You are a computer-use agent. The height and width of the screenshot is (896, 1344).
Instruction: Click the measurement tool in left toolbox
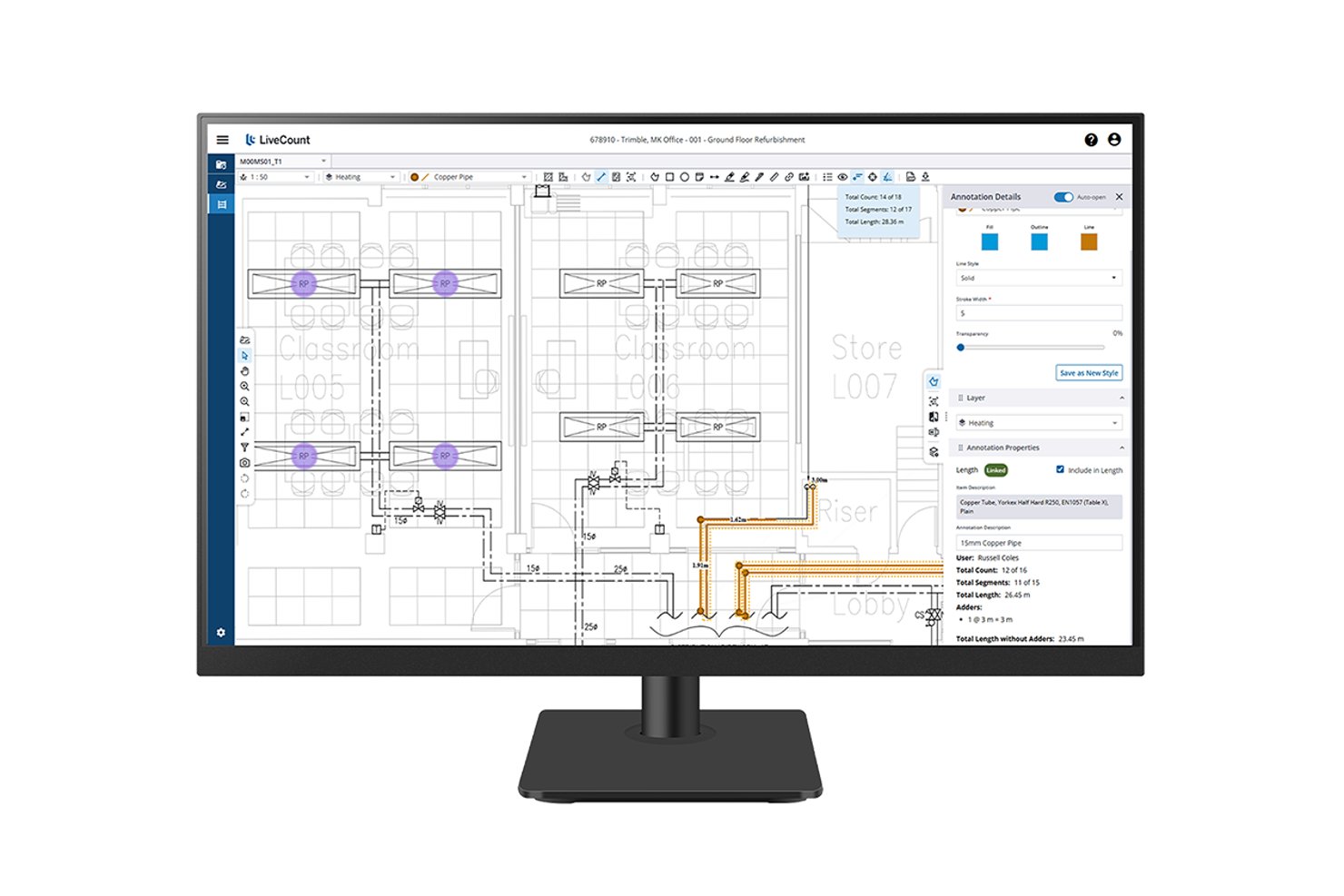point(244,432)
